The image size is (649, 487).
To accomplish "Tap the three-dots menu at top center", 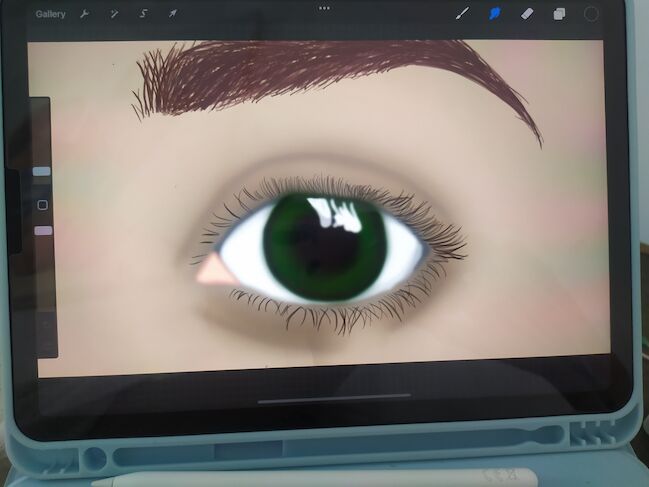I will [x=324, y=8].
